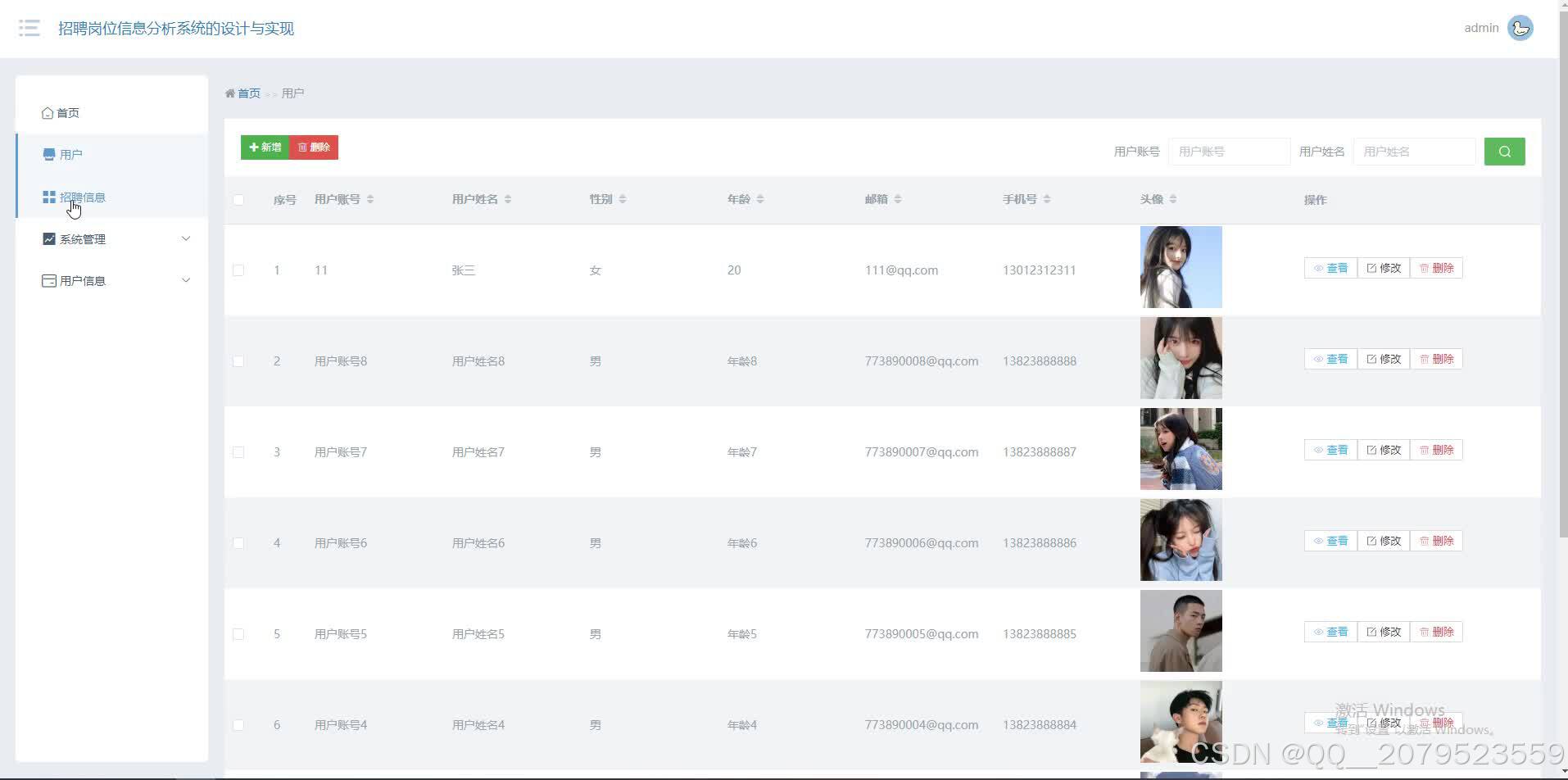Sort by 年龄 column arrows
The height and width of the screenshot is (780, 1568).
pos(760,200)
